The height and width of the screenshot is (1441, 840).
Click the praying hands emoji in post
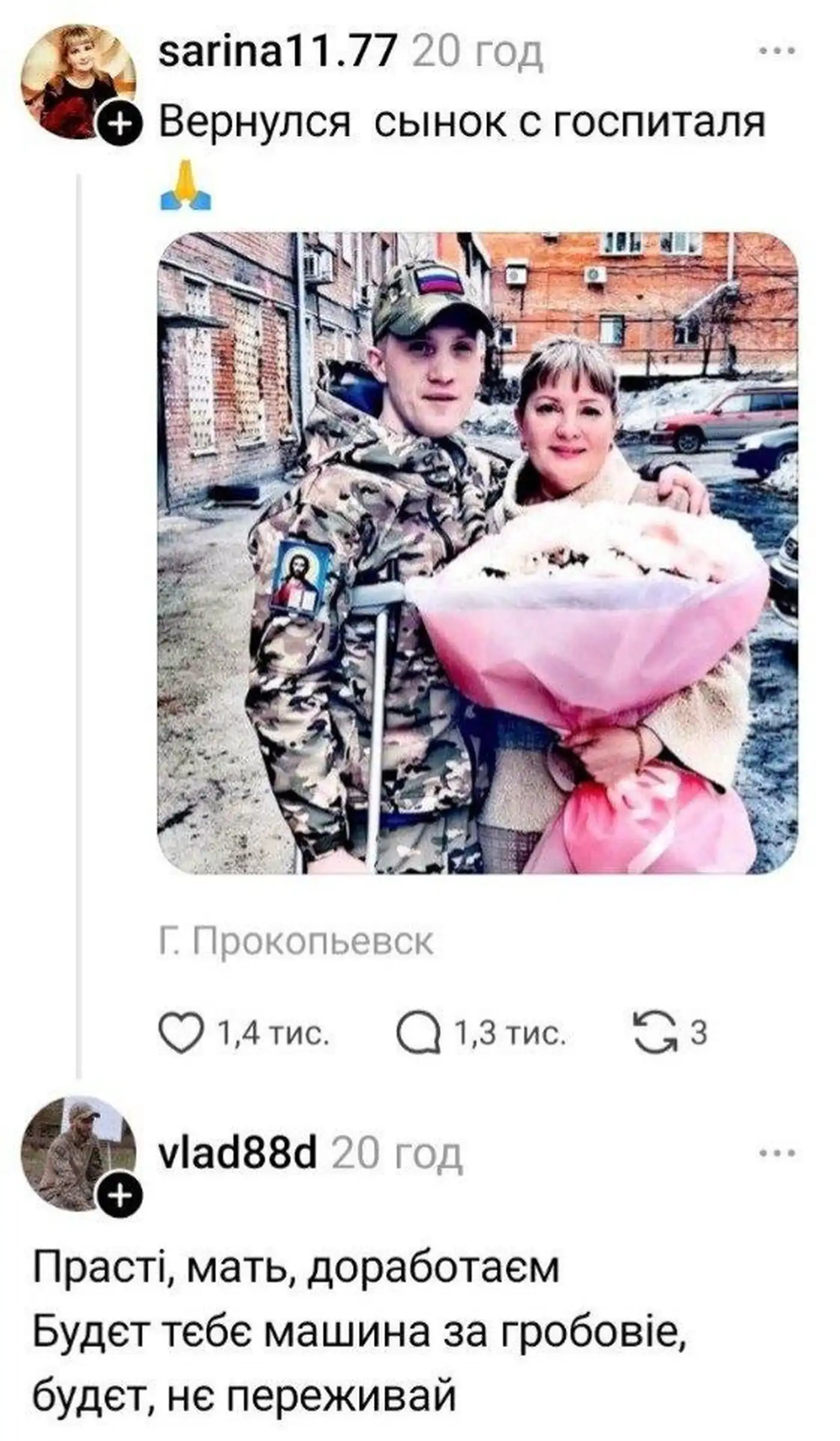186,185
